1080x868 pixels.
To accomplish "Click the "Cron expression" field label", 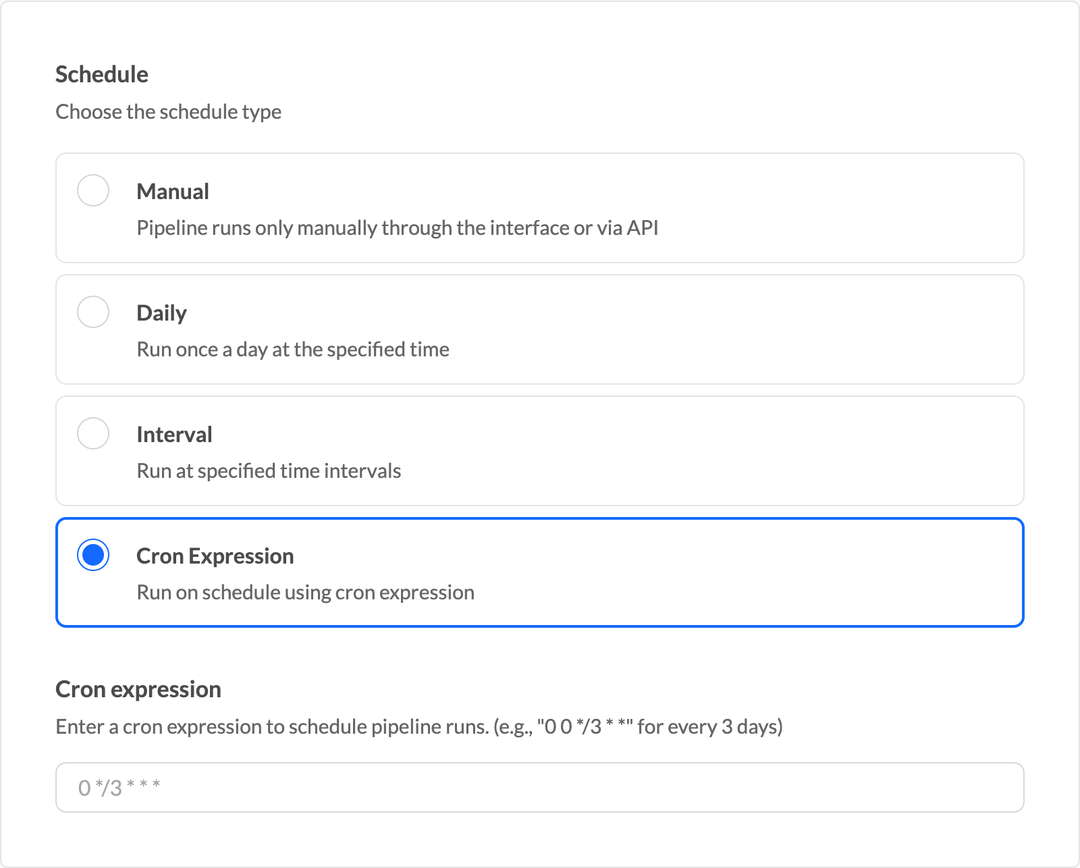I will click(138, 690).
